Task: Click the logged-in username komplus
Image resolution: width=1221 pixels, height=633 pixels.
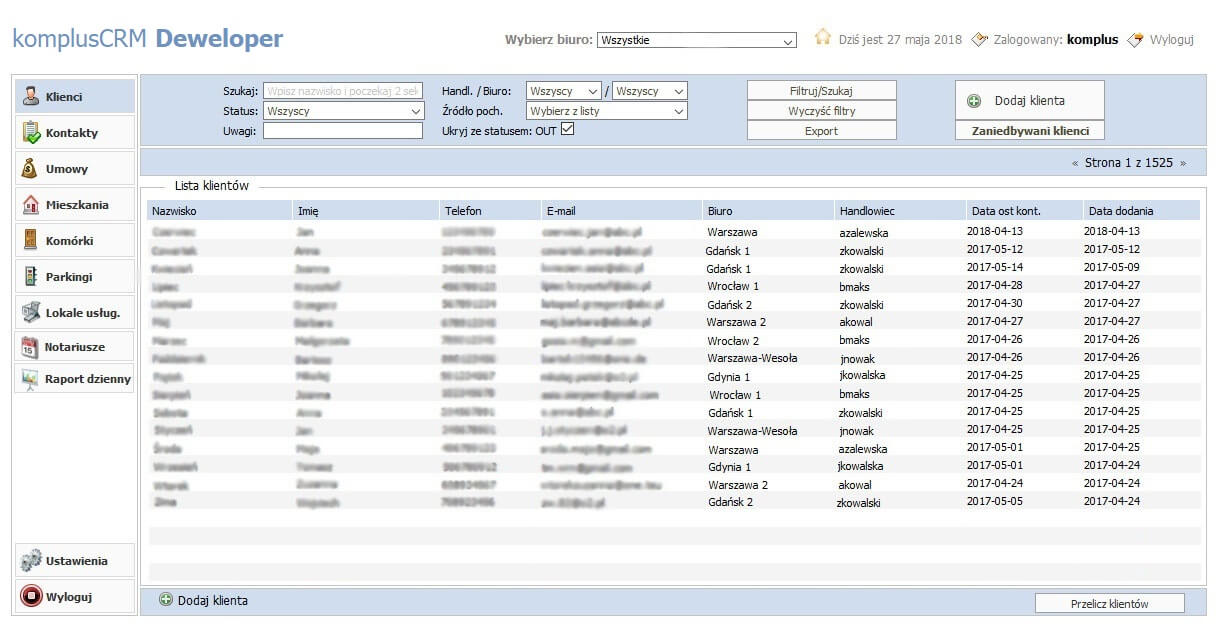Action: [x=1093, y=40]
